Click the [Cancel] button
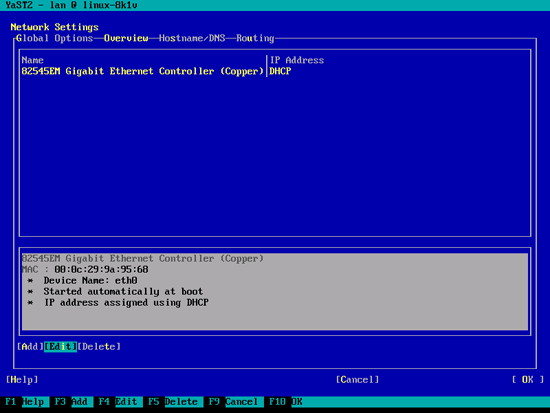This screenshot has width=550, height=413. point(357,380)
